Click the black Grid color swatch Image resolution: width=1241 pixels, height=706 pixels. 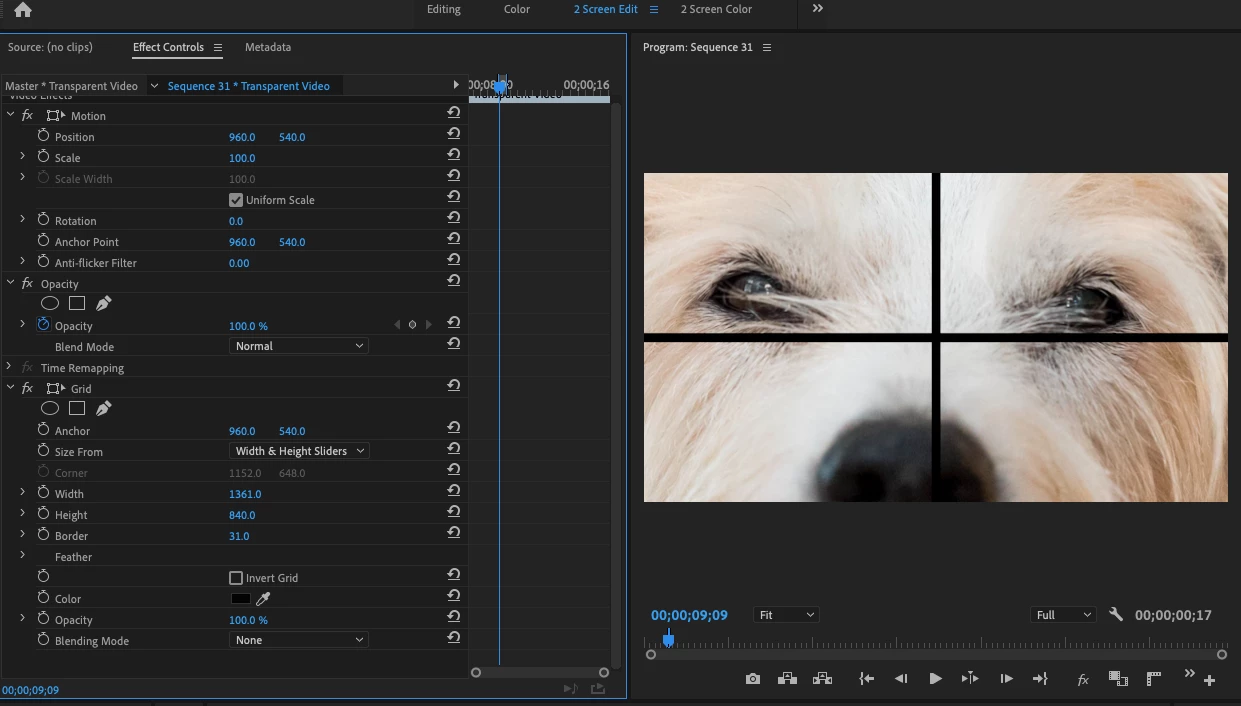point(241,599)
